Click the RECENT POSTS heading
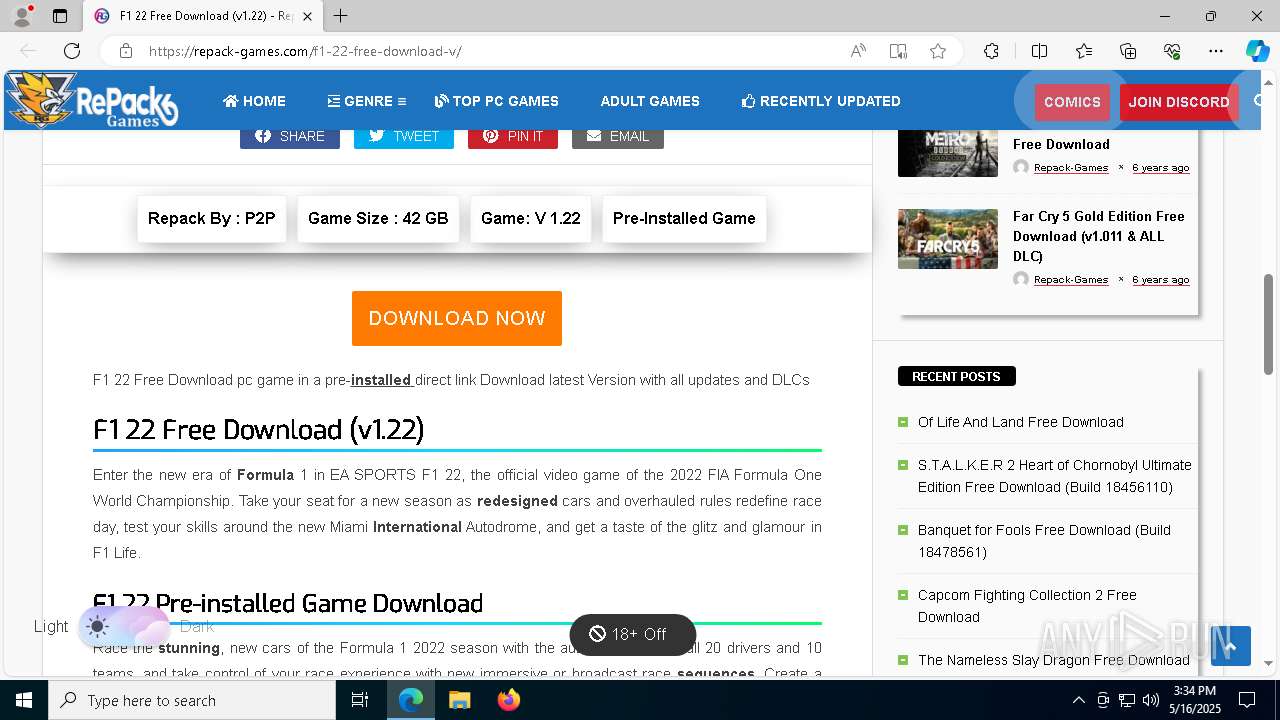The height and width of the screenshot is (720, 1280). [957, 376]
